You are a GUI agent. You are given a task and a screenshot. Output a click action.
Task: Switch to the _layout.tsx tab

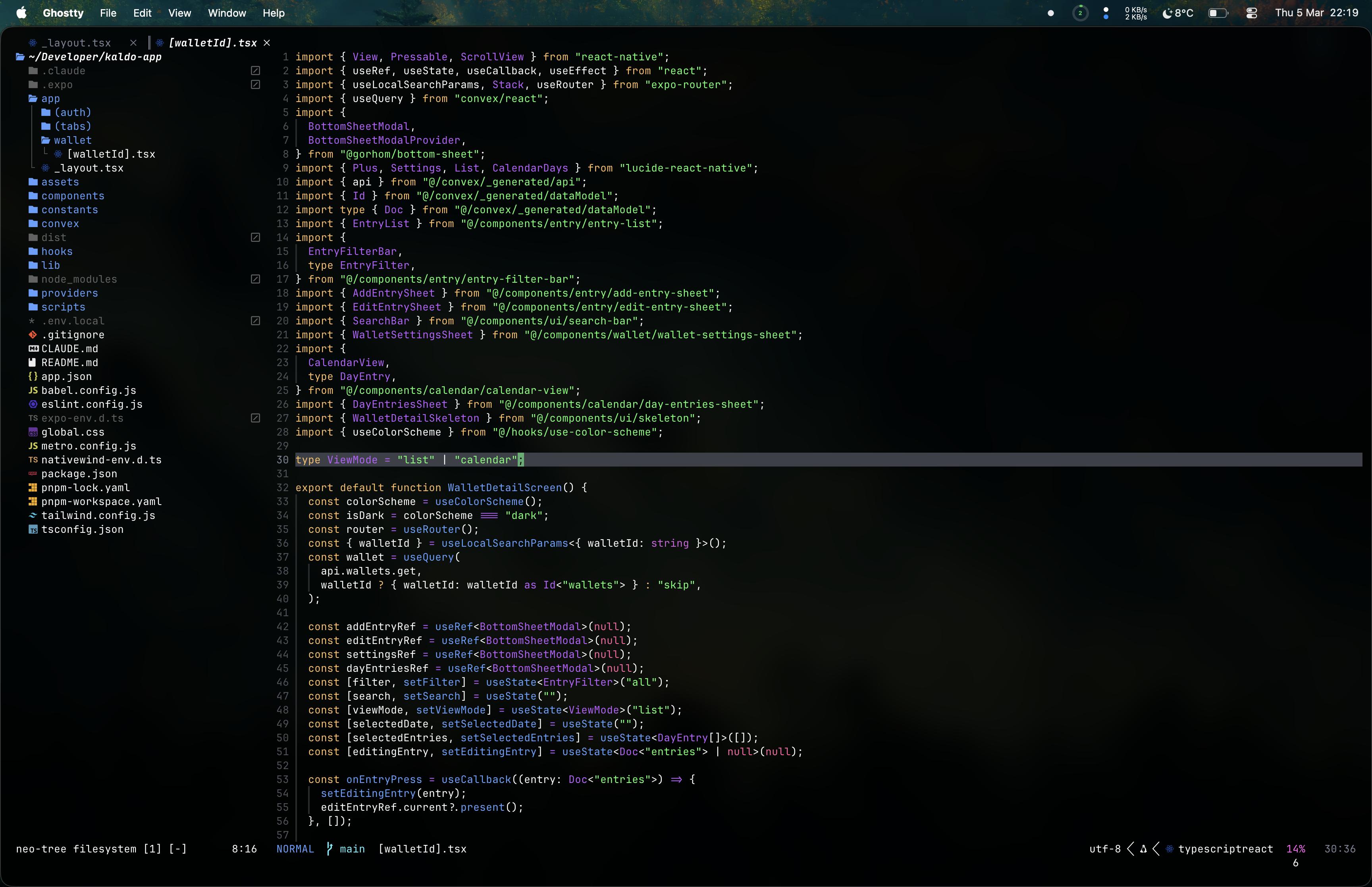[76, 42]
